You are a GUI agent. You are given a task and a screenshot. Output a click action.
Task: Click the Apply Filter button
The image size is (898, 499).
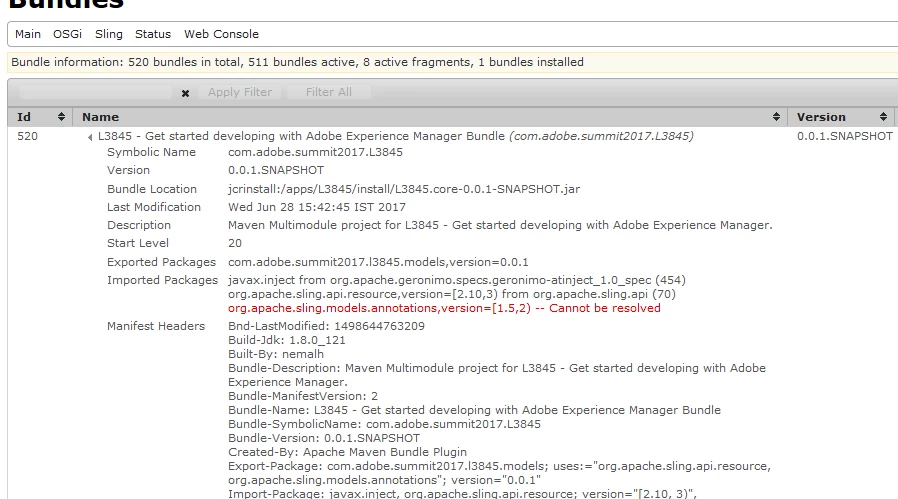pyautogui.click(x=240, y=92)
